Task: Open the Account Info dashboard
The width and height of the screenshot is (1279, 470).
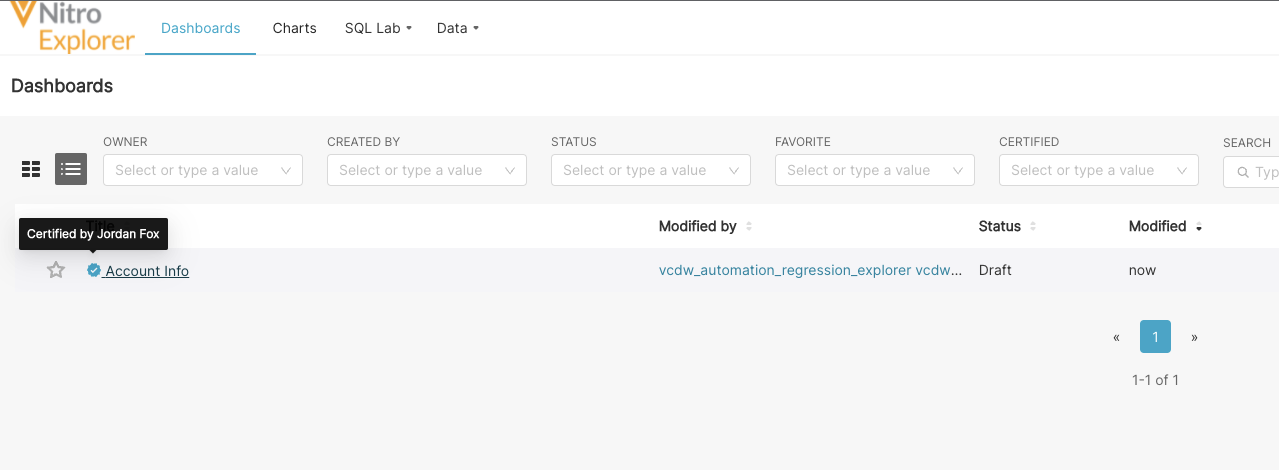Action: tap(147, 271)
